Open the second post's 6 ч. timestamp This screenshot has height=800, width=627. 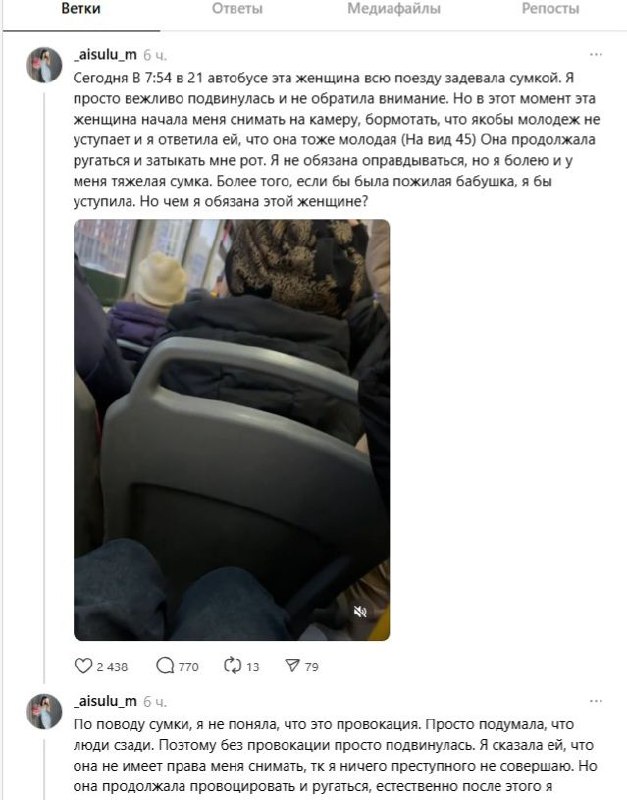155,702
